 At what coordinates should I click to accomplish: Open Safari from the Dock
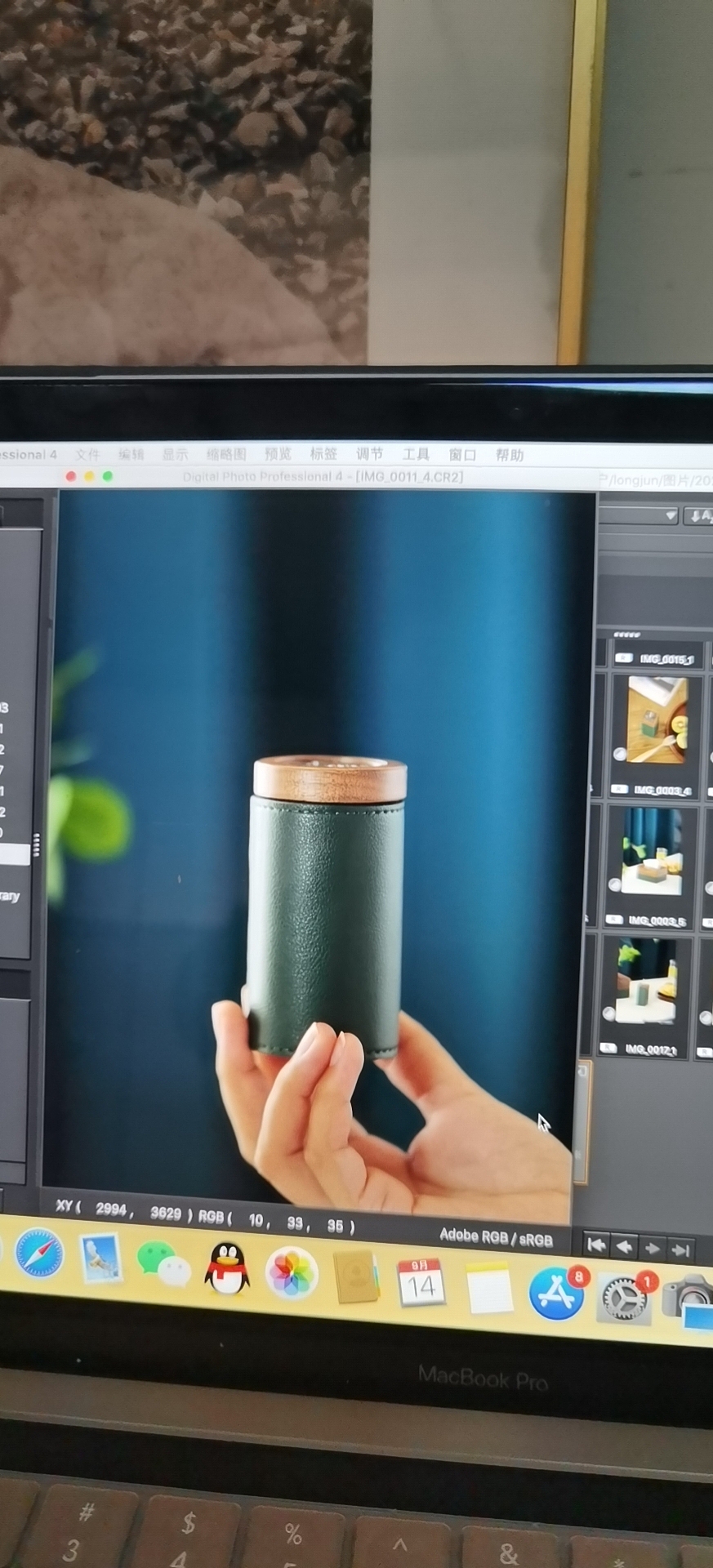tap(38, 1254)
